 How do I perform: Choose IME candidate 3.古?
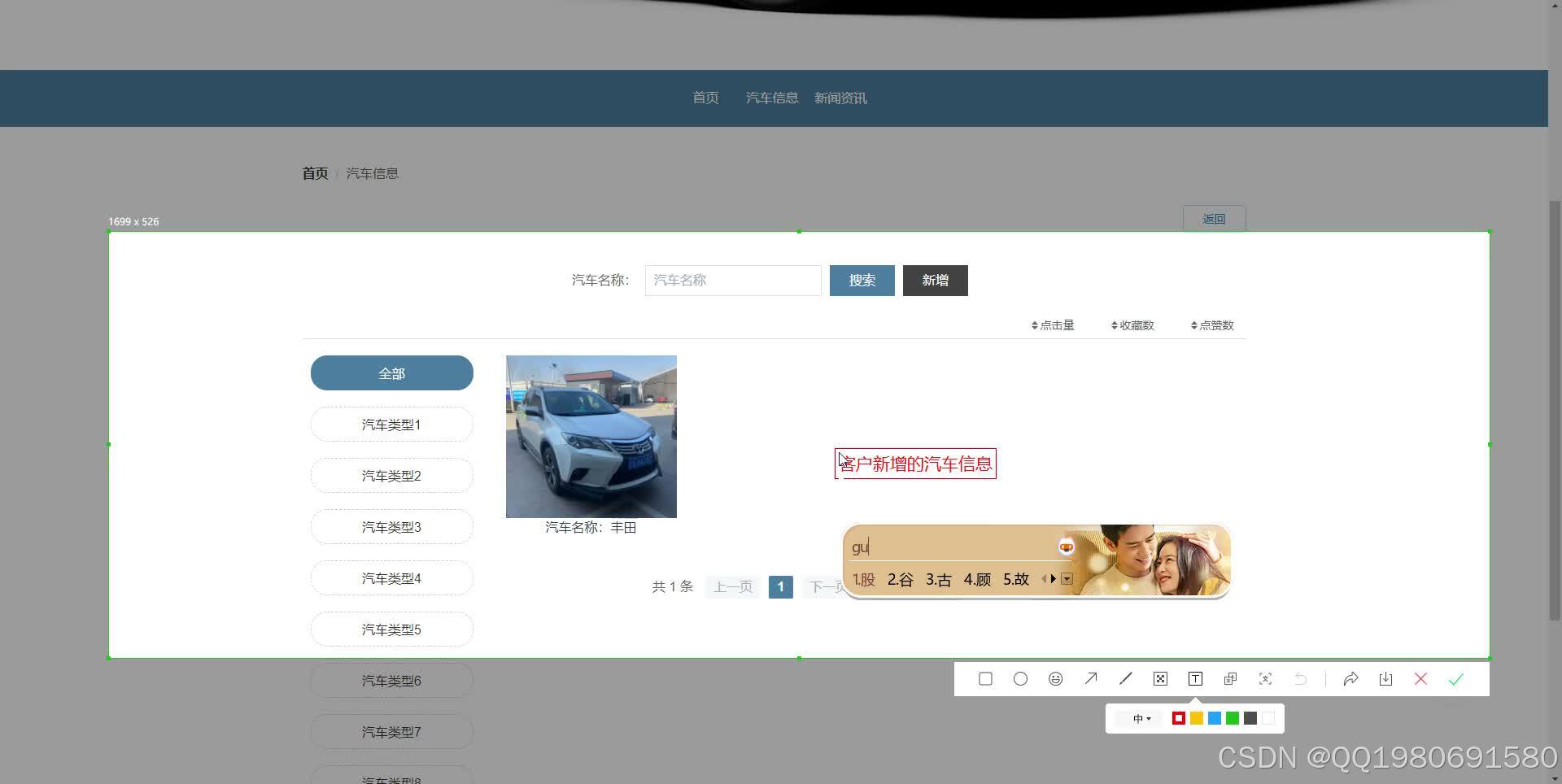(938, 580)
